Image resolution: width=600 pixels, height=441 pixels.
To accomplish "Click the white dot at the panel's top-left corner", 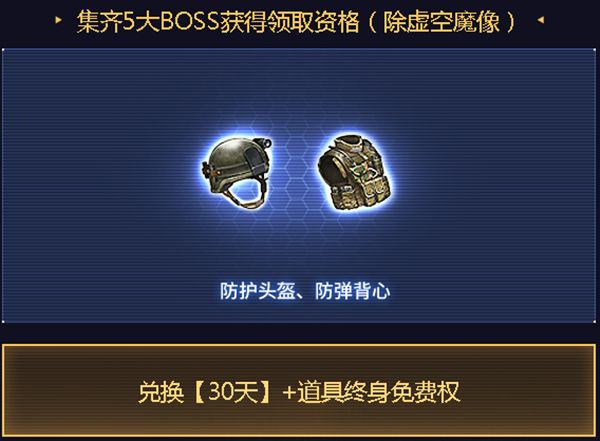I will (3, 50).
